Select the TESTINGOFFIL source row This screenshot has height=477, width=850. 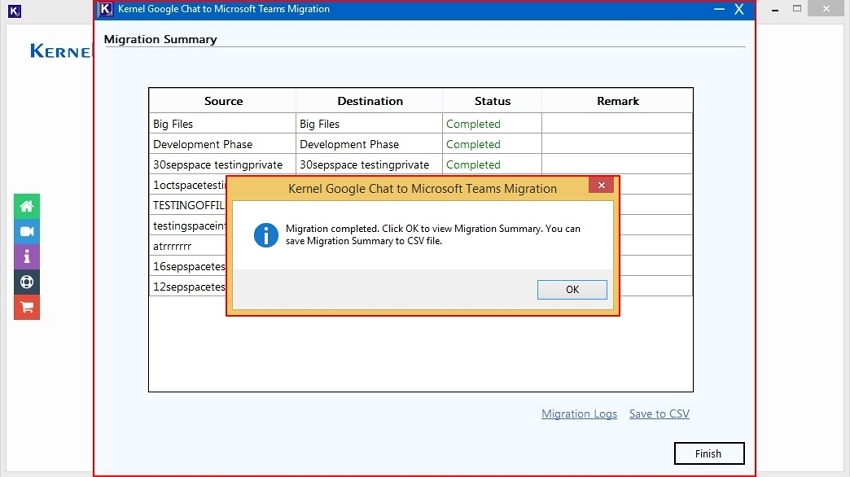[x=188, y=205]
